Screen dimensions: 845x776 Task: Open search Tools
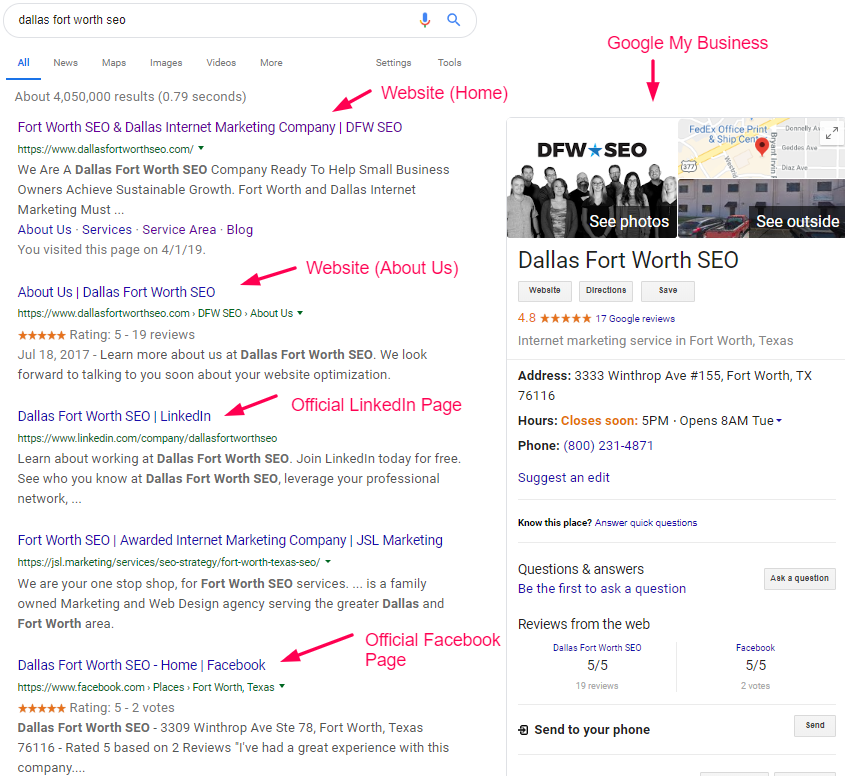click(449, 63)
